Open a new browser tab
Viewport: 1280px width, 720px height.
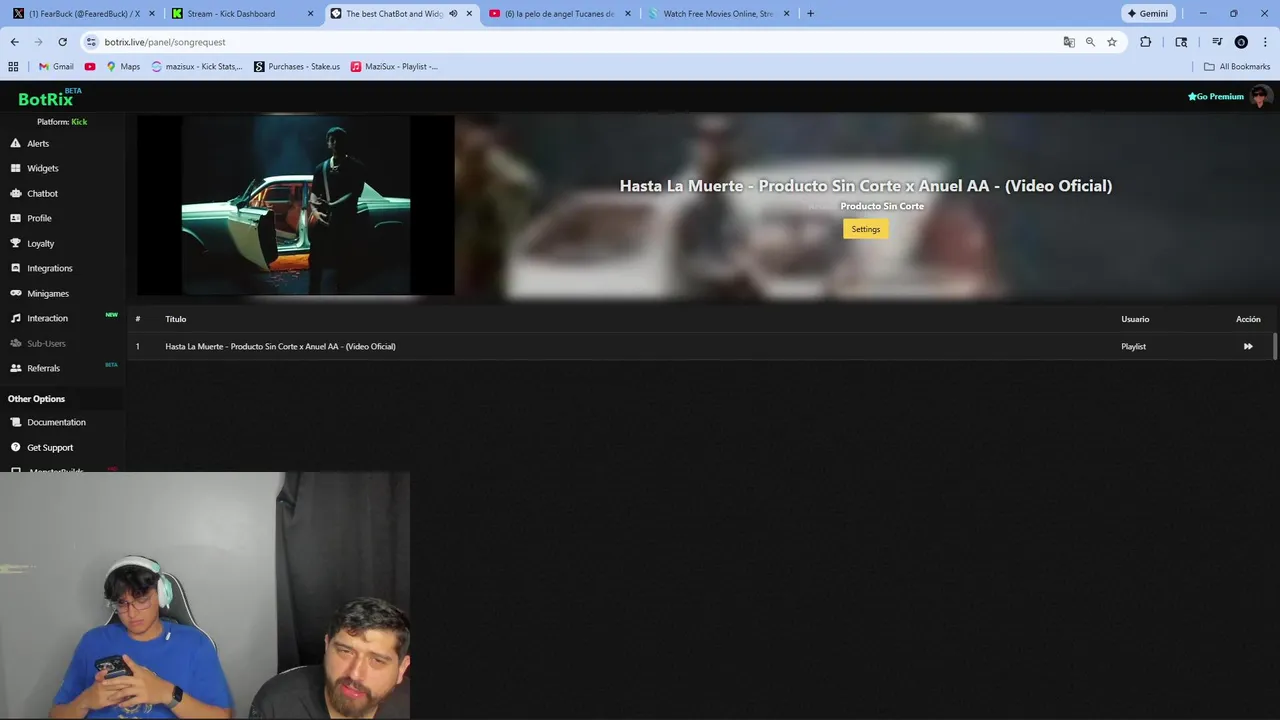tap(810, 14)
